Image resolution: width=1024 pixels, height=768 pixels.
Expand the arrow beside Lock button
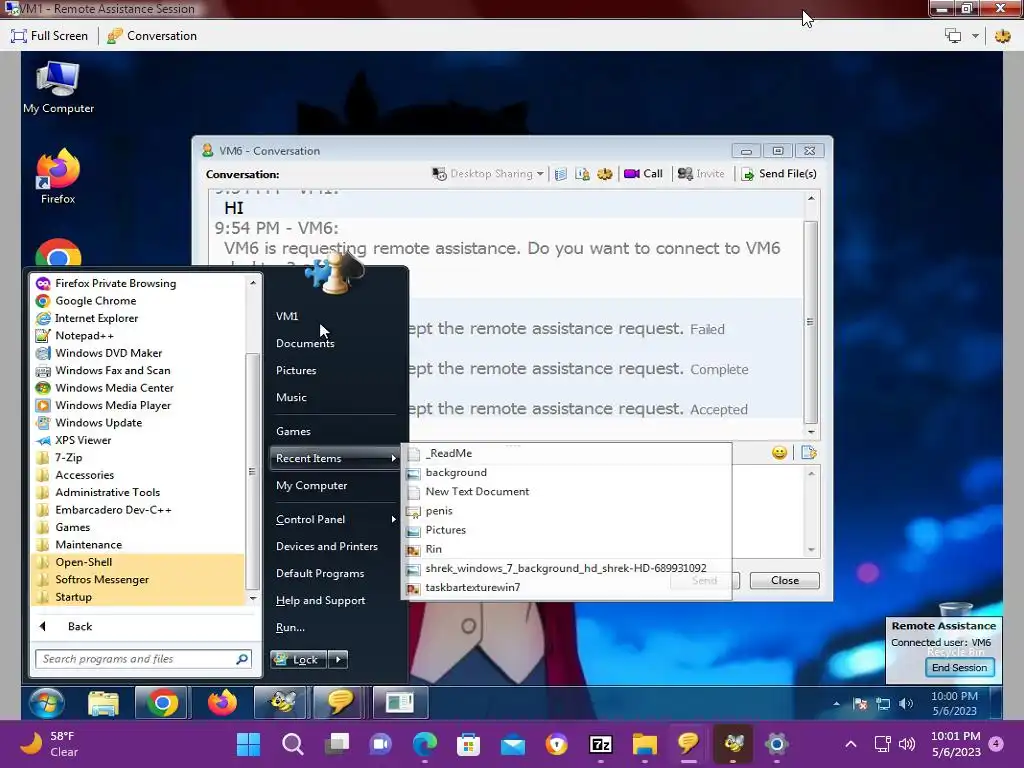338,659
